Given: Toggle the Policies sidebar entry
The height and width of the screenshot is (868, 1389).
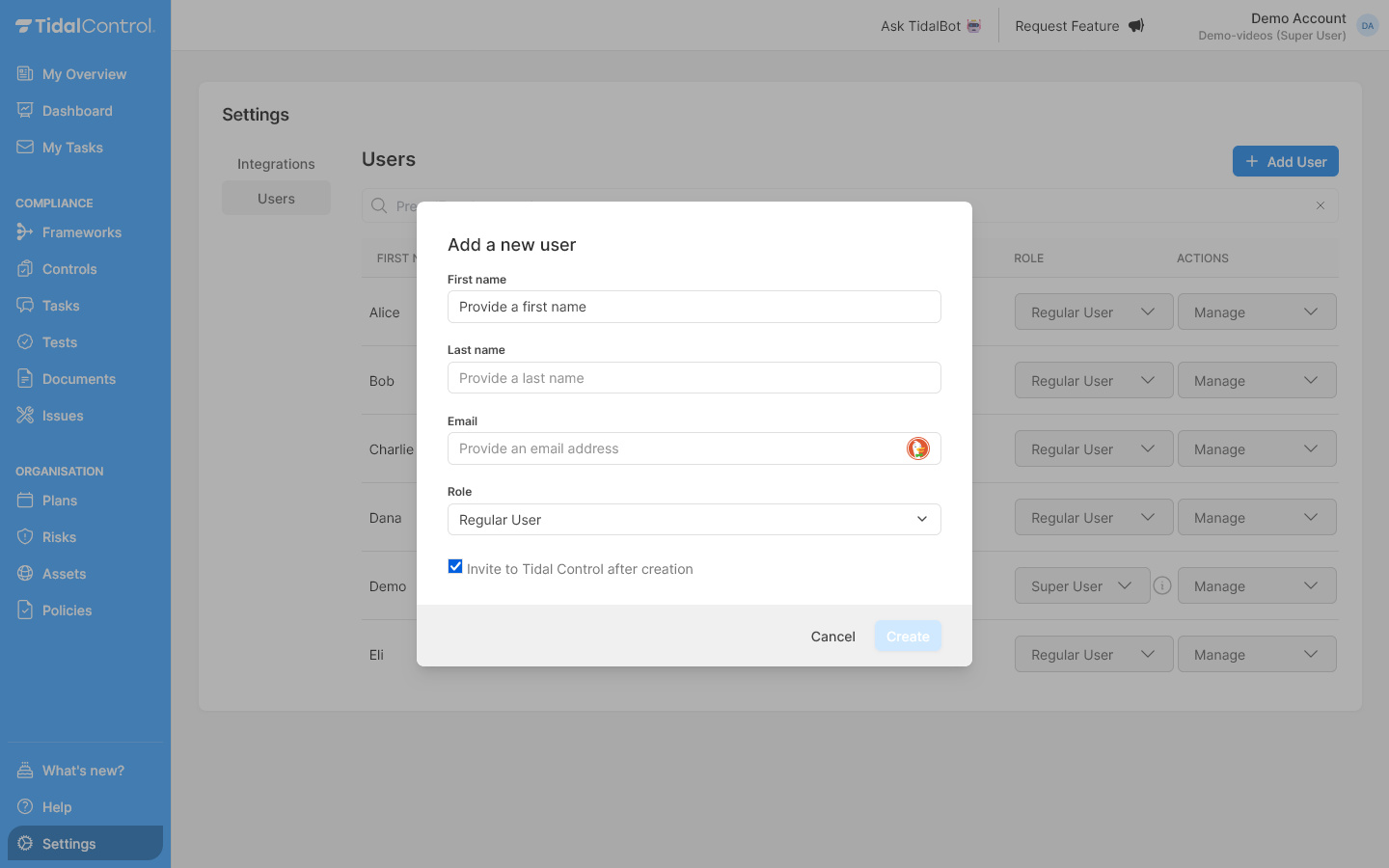Looking at the screenshot, I should point(66,610).
